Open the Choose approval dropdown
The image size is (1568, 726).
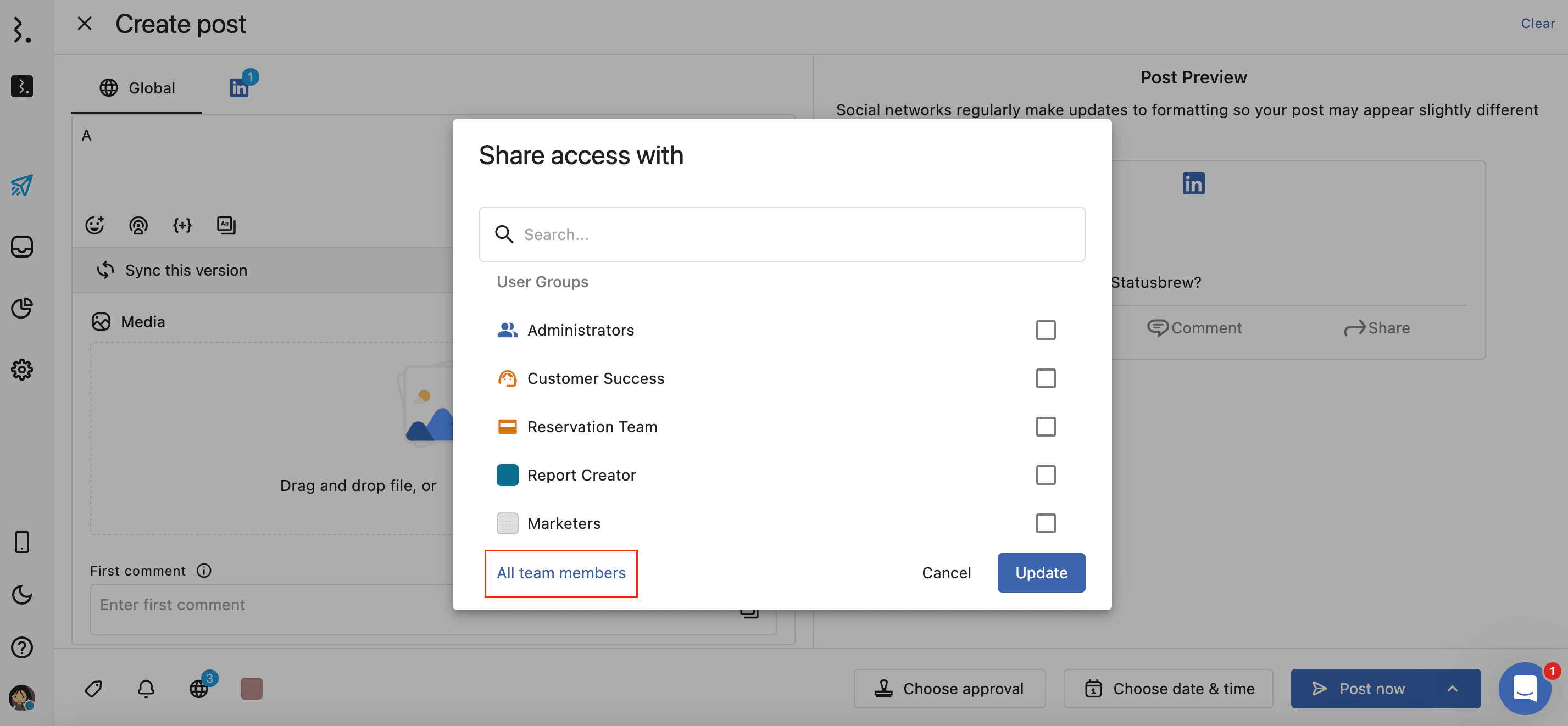click(x=949, y=688)
